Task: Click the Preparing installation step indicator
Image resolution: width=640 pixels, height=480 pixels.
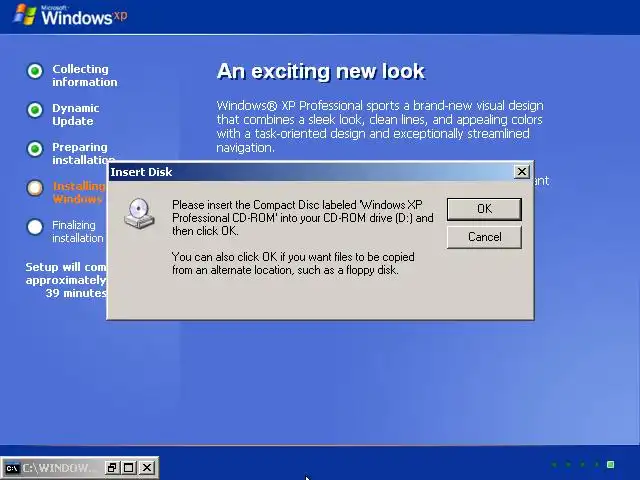Action: pos(35,149)
